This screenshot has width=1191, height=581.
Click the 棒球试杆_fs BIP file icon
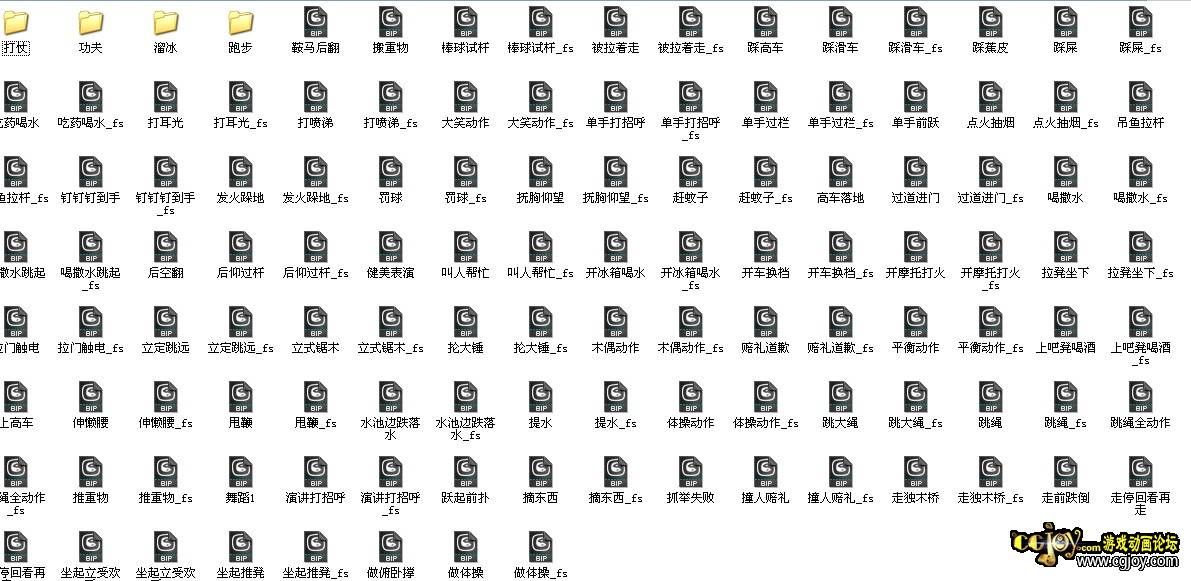(x=541, y=22)
